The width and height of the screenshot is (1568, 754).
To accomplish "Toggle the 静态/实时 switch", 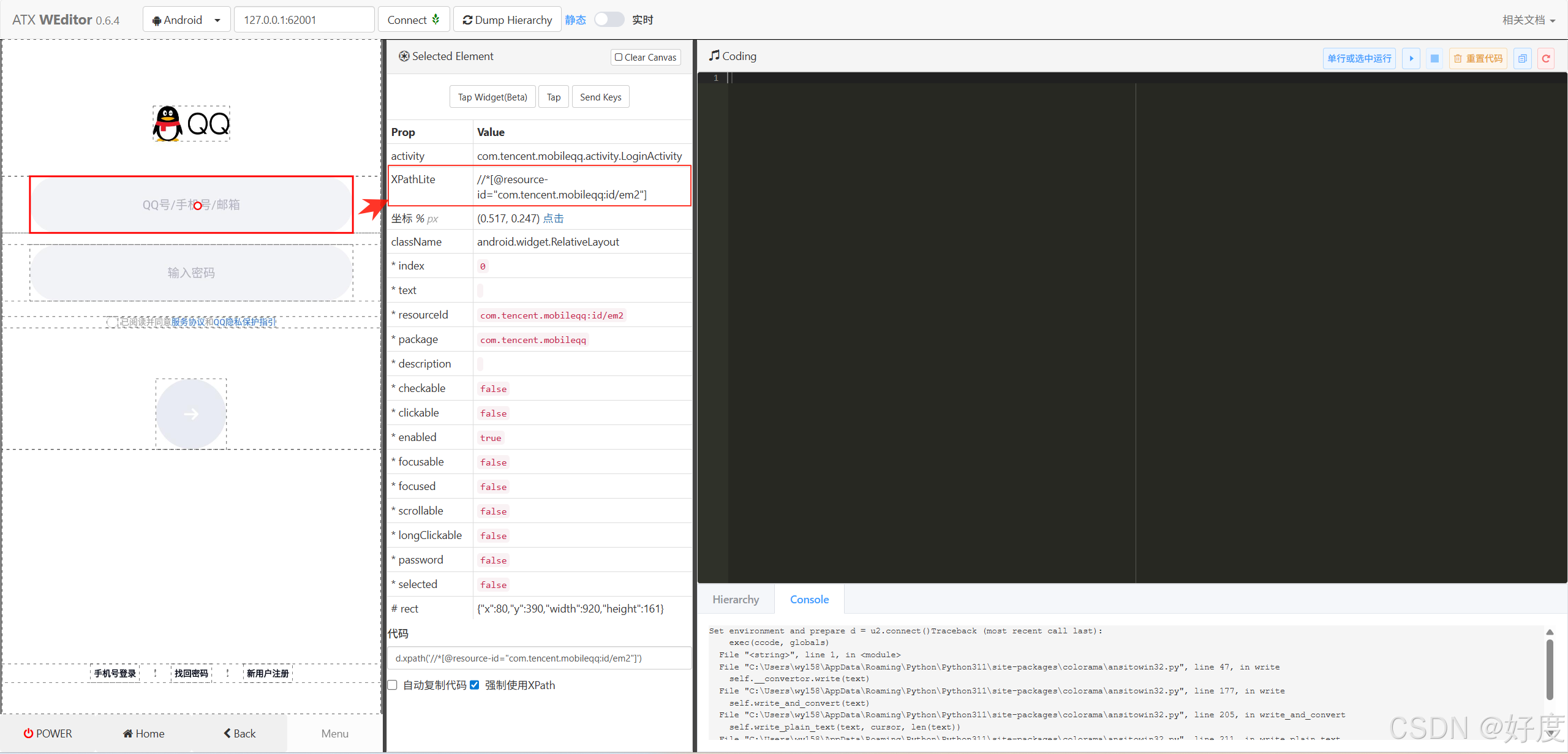I will click(x=609, y=20).
